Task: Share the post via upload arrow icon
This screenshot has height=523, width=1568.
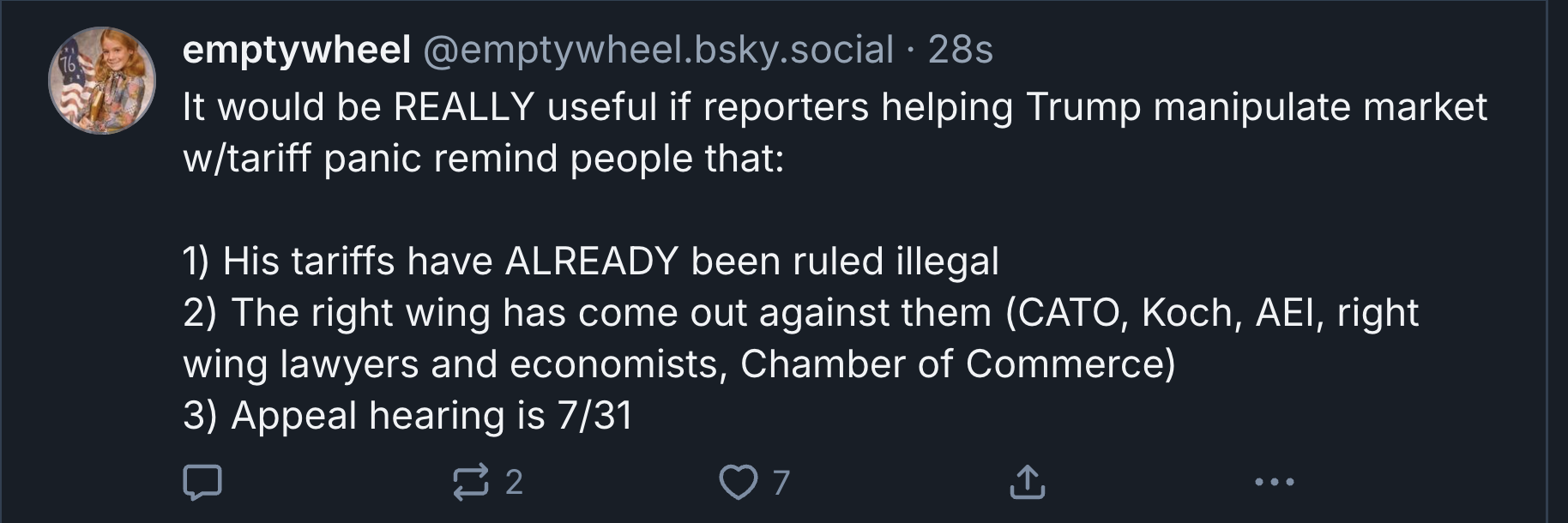Action: pos(1027,482)
